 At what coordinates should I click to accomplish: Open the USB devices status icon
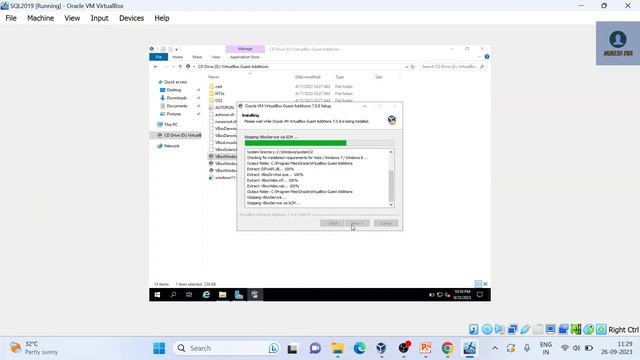point(525,329)
